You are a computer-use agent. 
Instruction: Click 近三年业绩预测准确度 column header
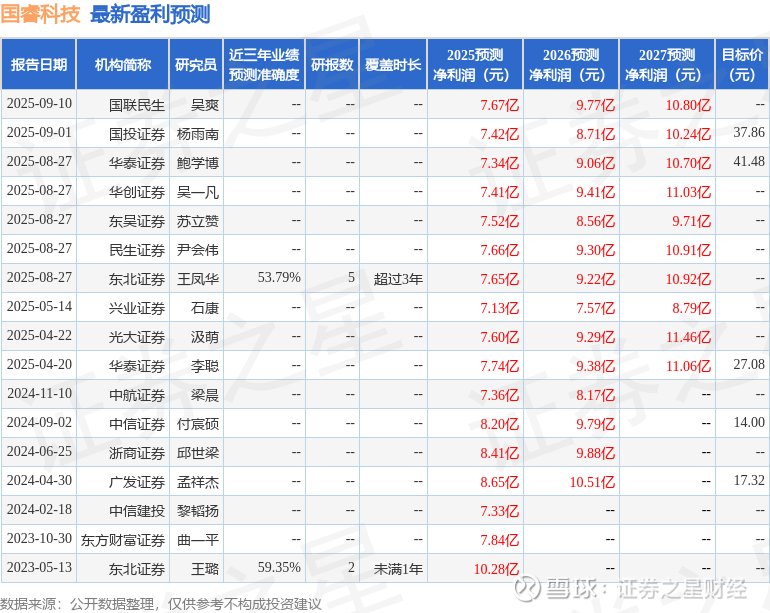click(x=264, y=64)
